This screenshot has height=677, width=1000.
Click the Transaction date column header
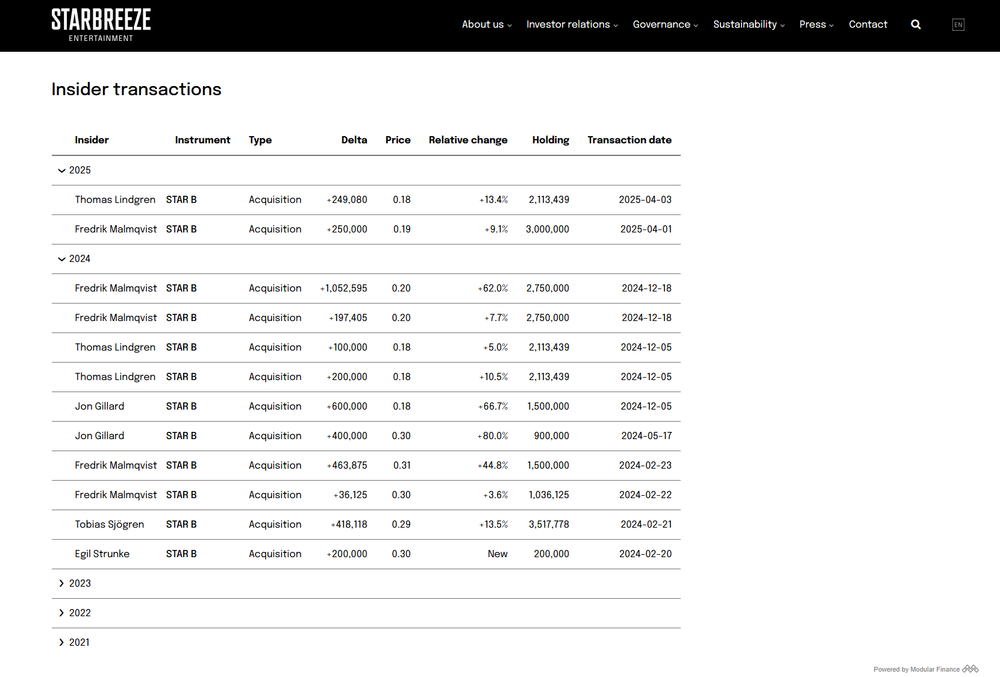click(x=629, y=140)
